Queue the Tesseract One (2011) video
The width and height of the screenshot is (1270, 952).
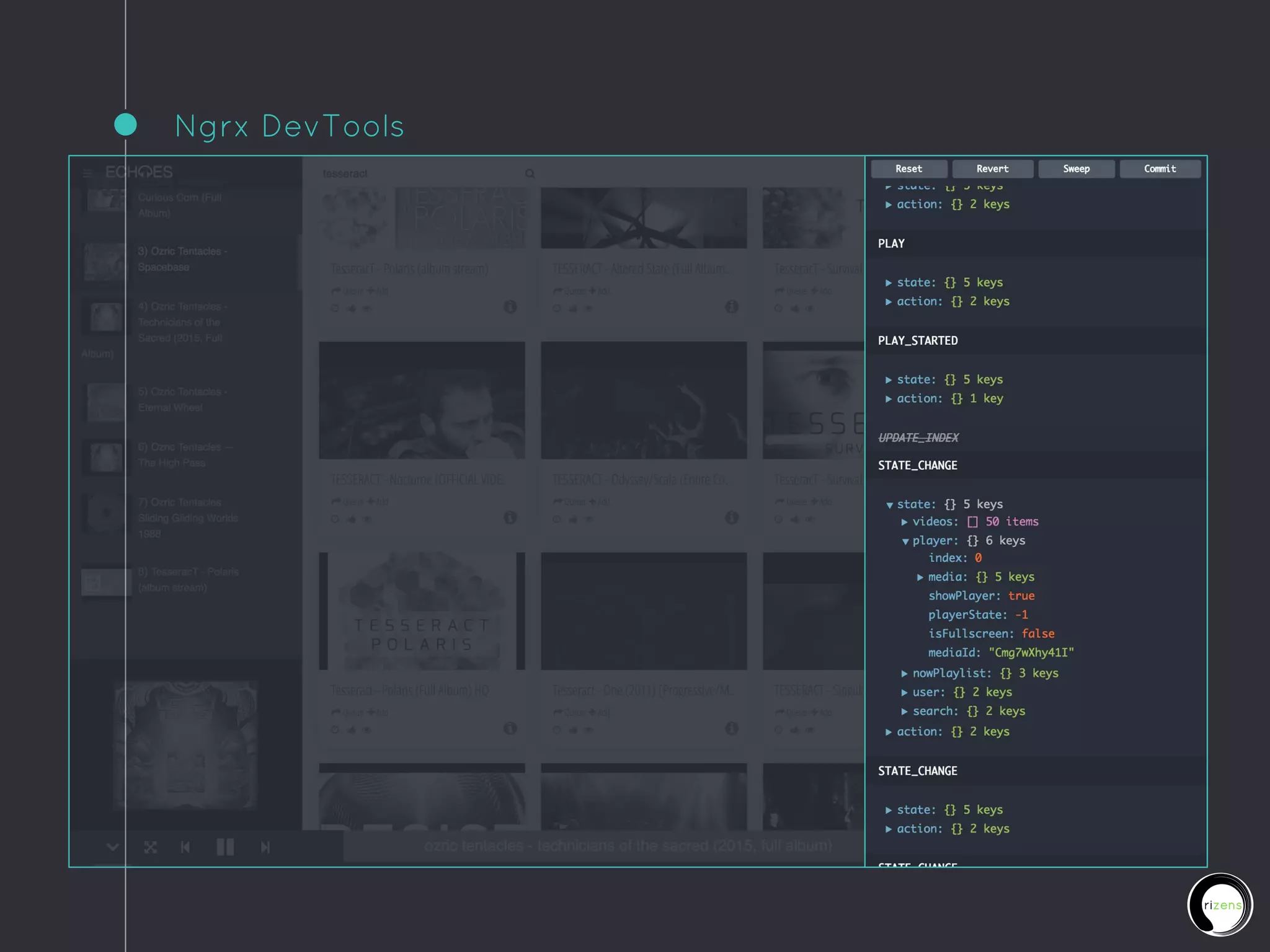[x=569, y=712]
